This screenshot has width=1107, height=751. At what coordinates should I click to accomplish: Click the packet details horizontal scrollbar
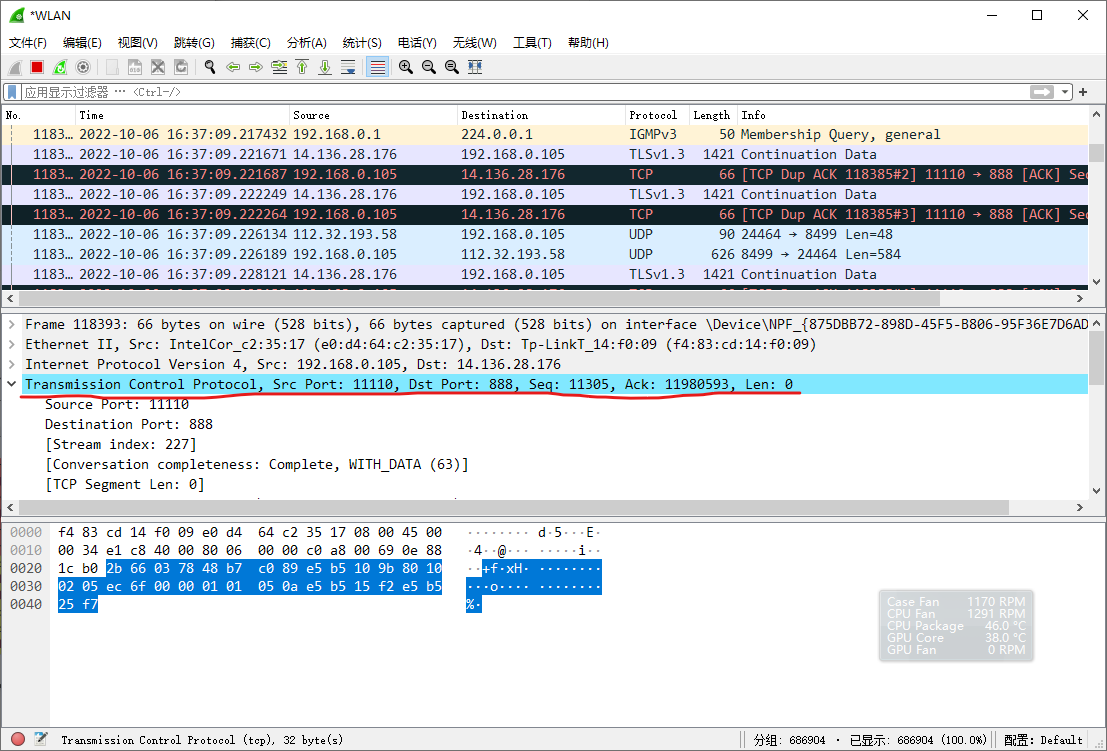click(x=500, y=507)
